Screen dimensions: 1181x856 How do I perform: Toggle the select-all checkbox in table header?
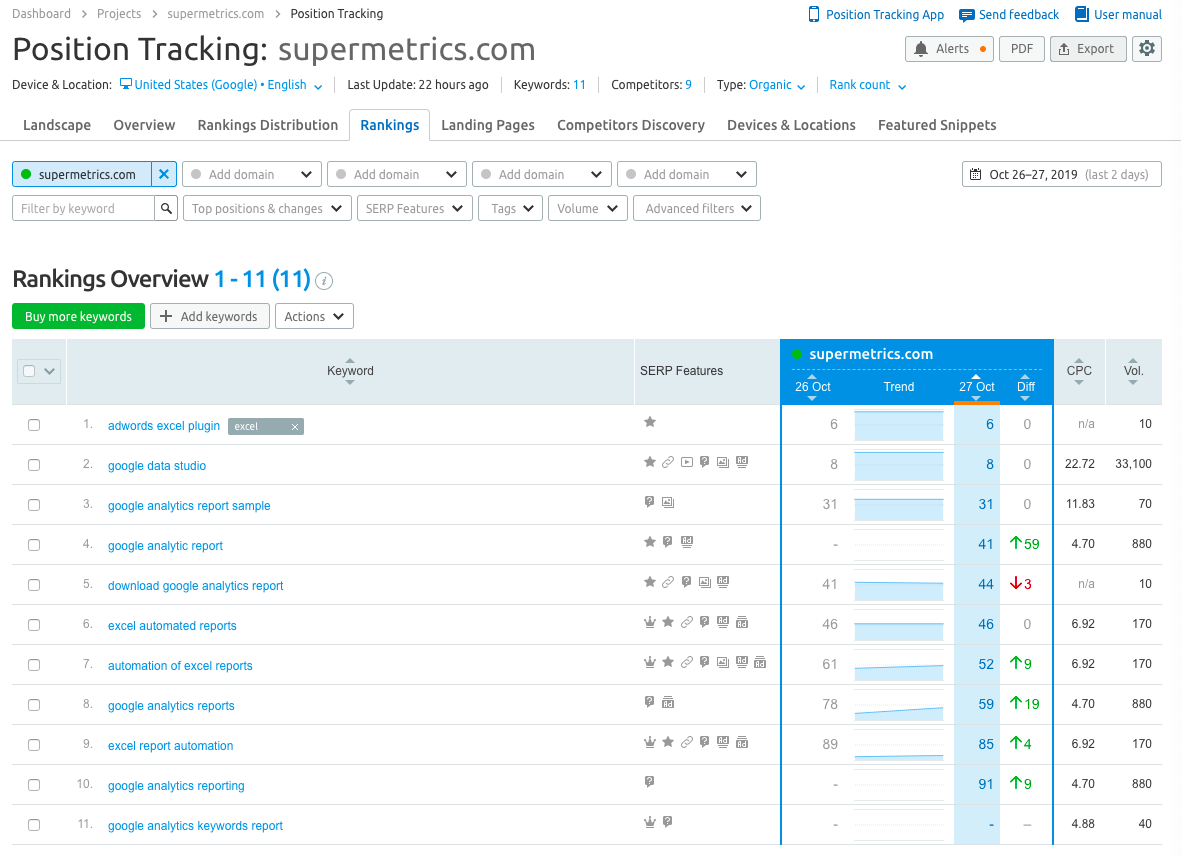(x=29, y=370)
